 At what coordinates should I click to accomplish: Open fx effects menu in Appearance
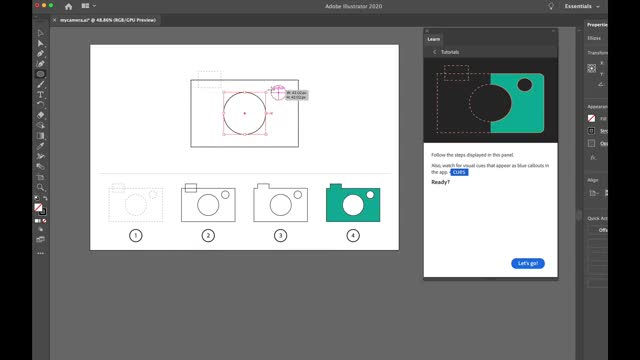pos(593,157)
